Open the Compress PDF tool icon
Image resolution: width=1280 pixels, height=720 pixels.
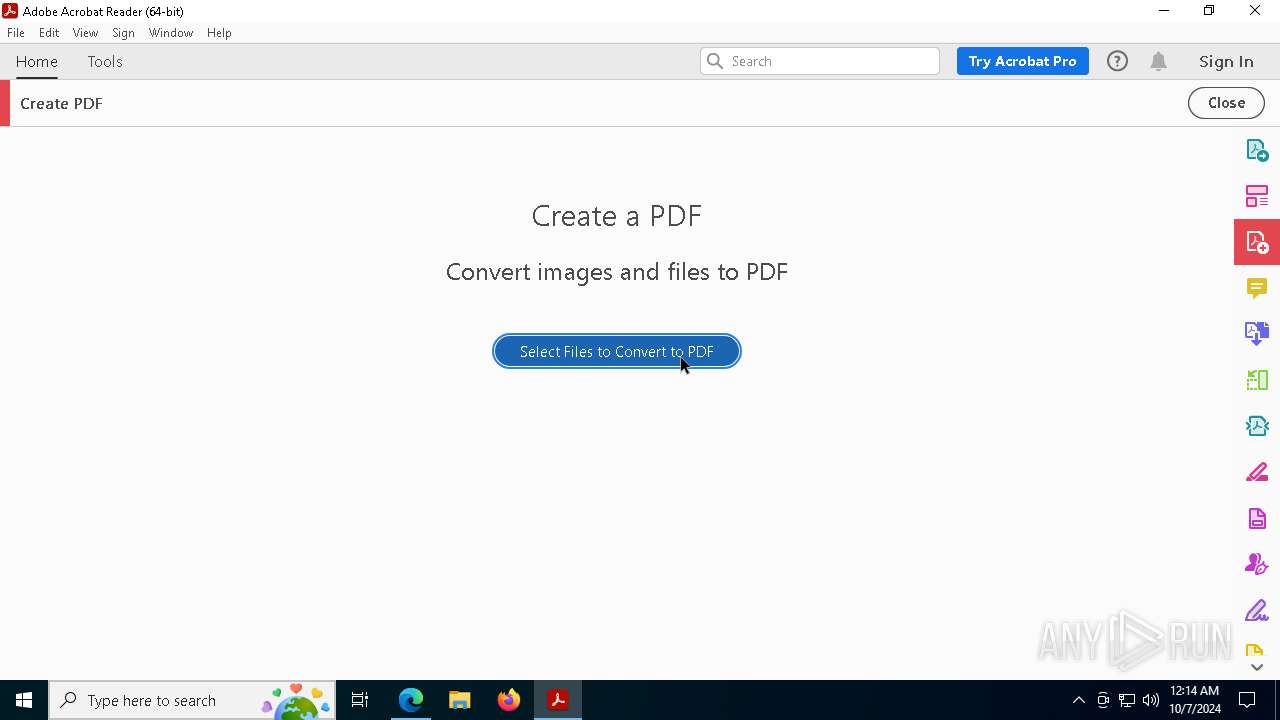click(1257, 426)
